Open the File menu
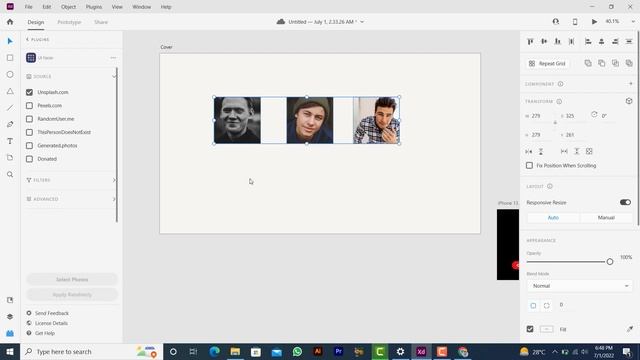The height and width of the screenshot is (360, 640). 28,7
